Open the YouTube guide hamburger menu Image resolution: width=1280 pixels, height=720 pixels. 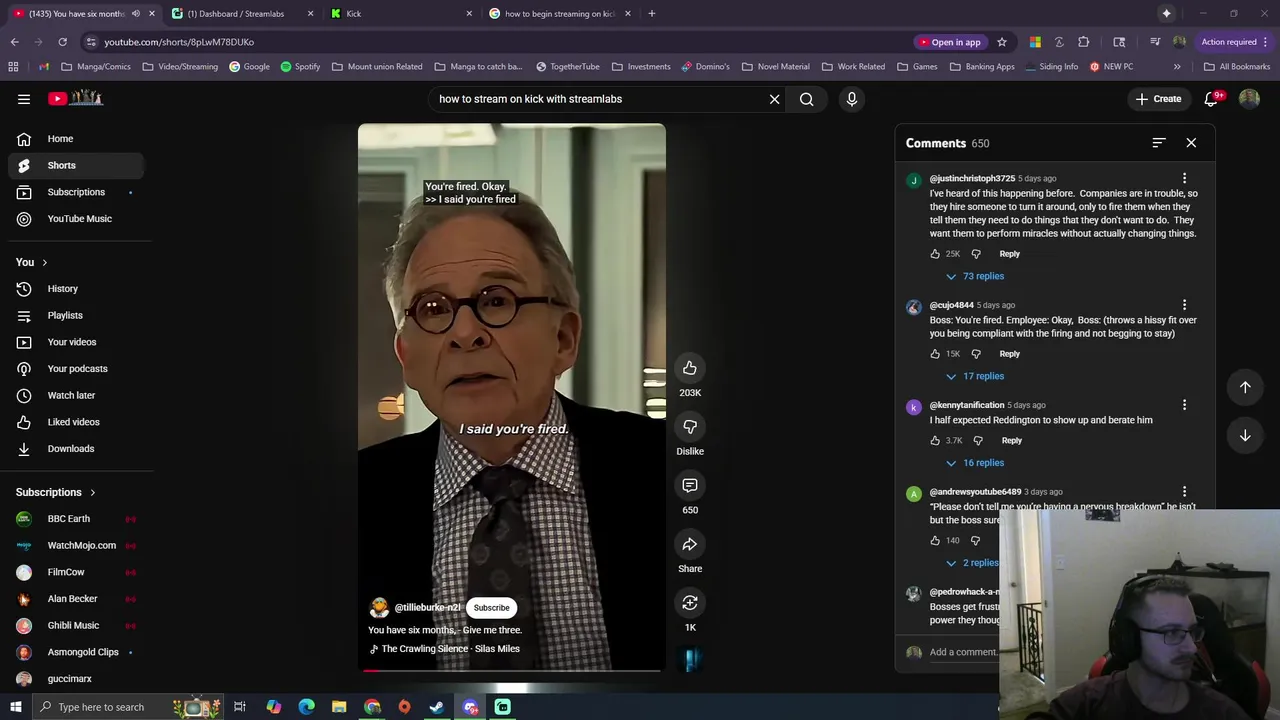(x=24, y=99)
